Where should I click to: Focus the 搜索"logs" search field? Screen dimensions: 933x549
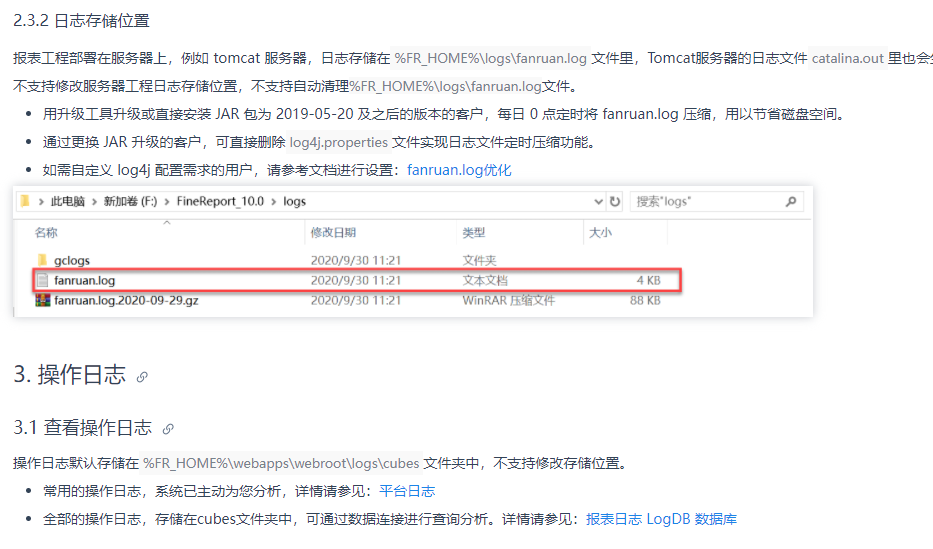pyautogui.click(x=716, y=202)
